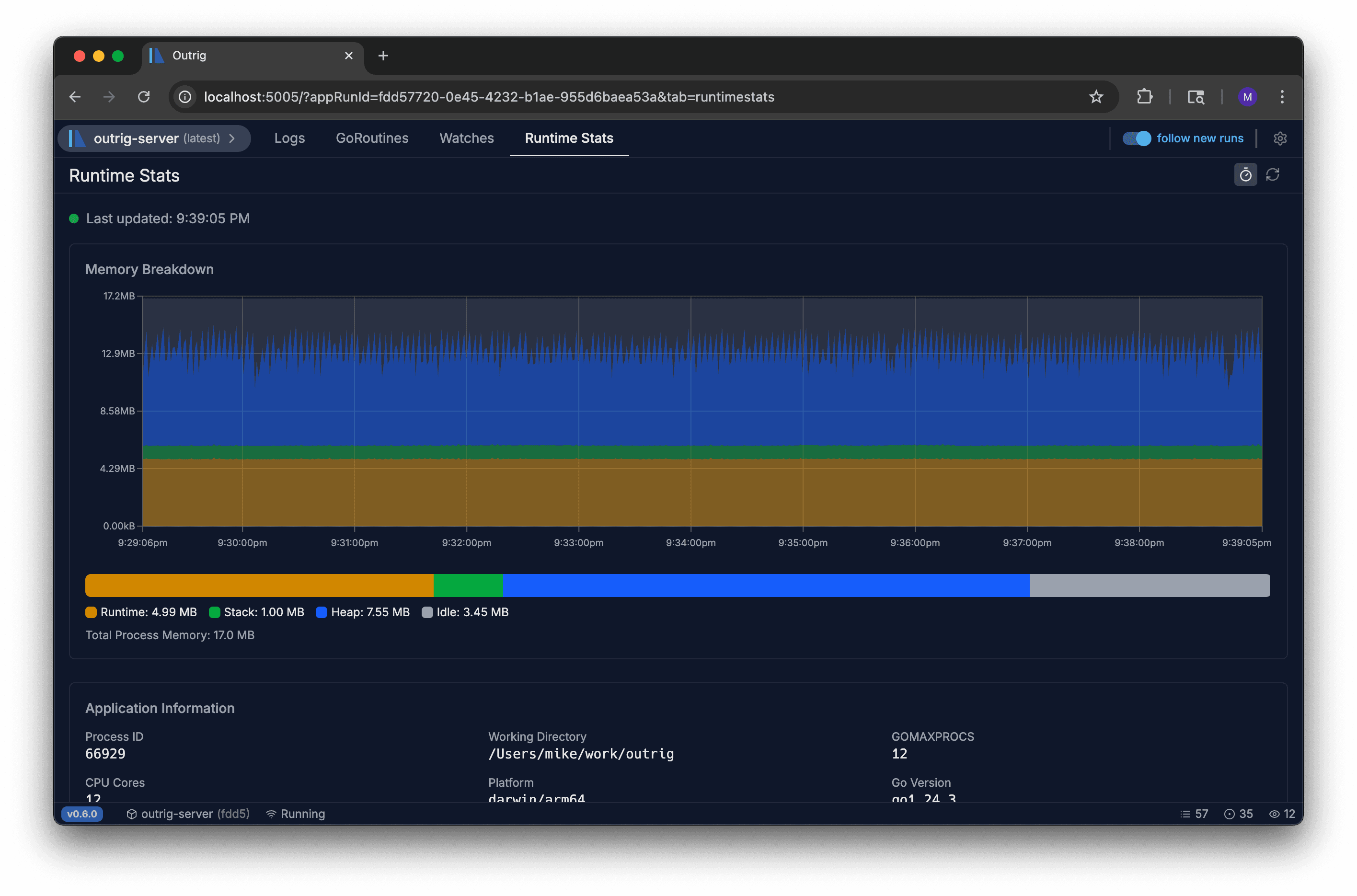Viewport: 1357px width, 896px height.
Task: Open Chrome's extensions puzzle icon menu
Action: [1144, 97]
